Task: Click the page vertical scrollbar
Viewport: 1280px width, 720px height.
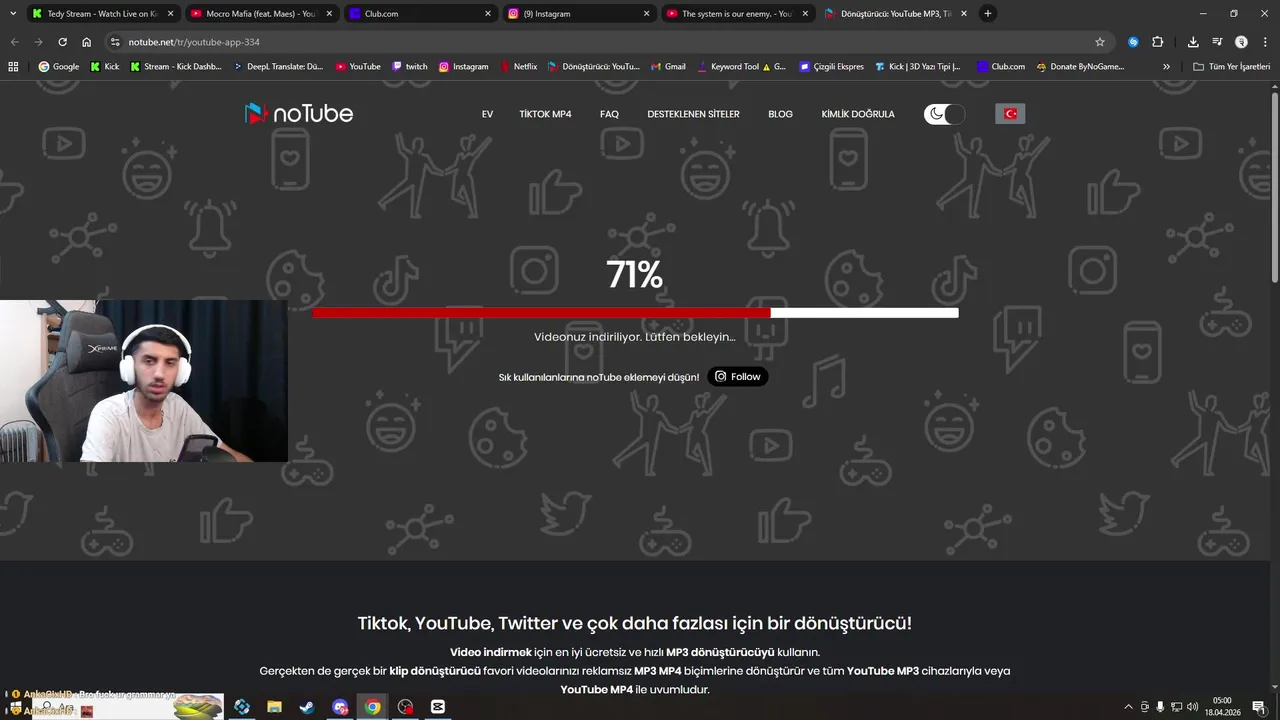Action: pos(1274,188)
